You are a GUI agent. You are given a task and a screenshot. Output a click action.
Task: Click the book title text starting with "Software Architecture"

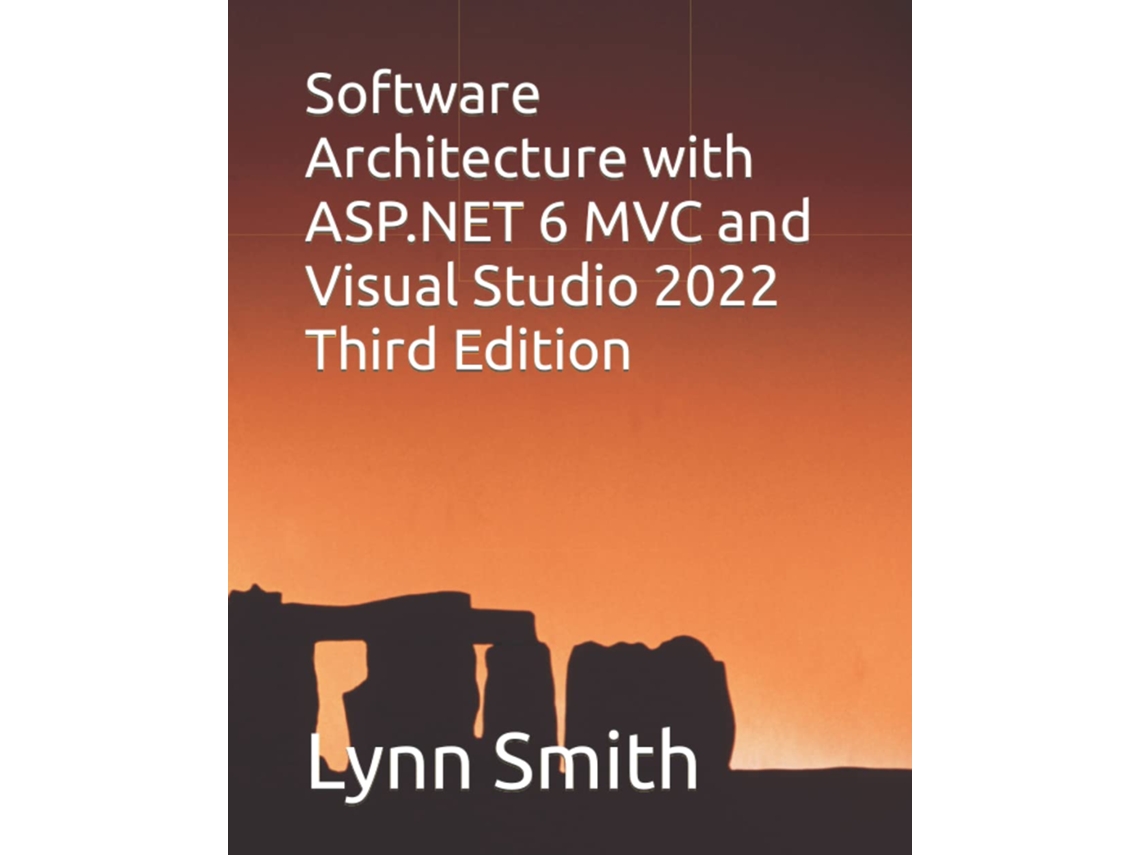pyautogui.click(x=558, y=222)
